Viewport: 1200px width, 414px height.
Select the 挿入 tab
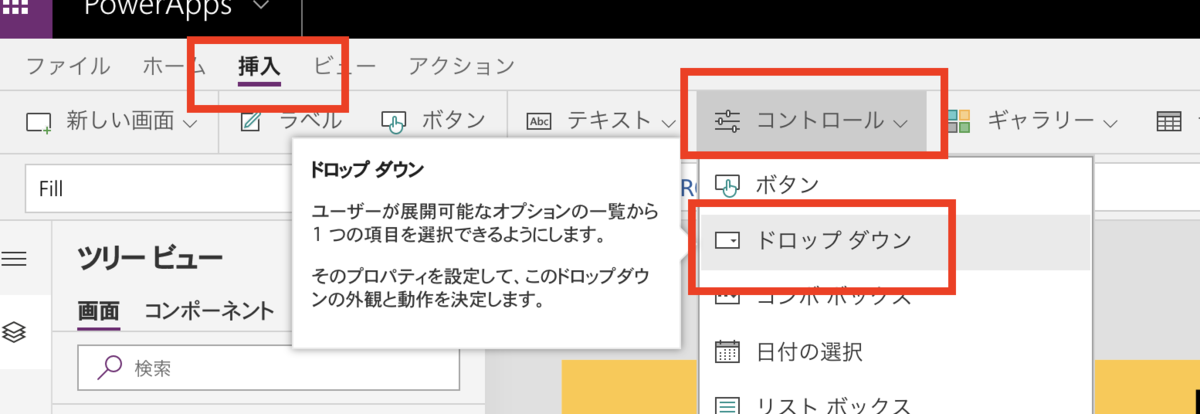click(259, 67)
